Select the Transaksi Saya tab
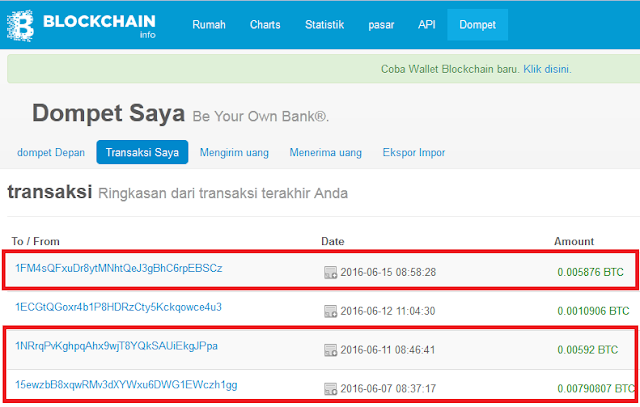This screenshot has width=640, height=407. [x=142, y=152]
